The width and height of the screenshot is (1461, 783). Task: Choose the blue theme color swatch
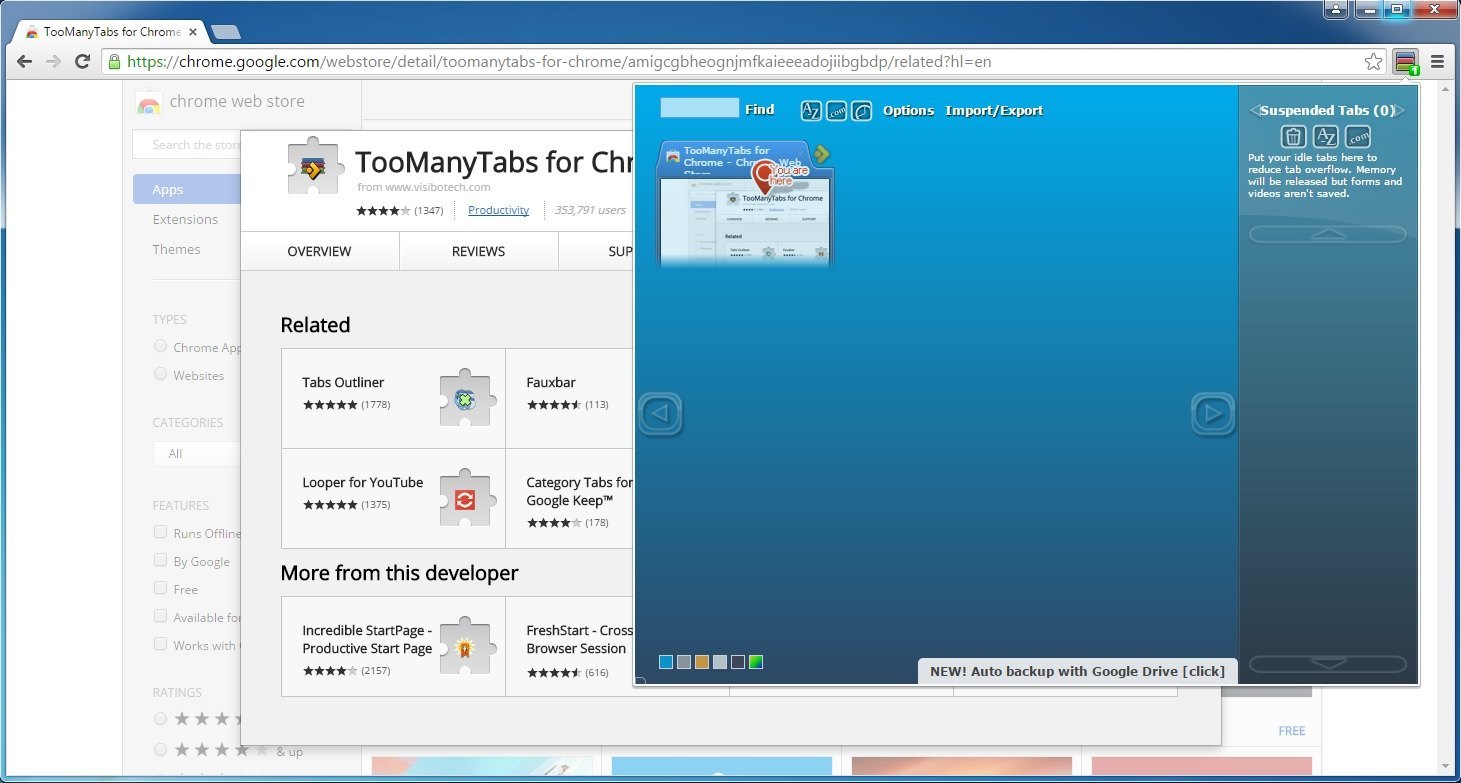(666, 662)
